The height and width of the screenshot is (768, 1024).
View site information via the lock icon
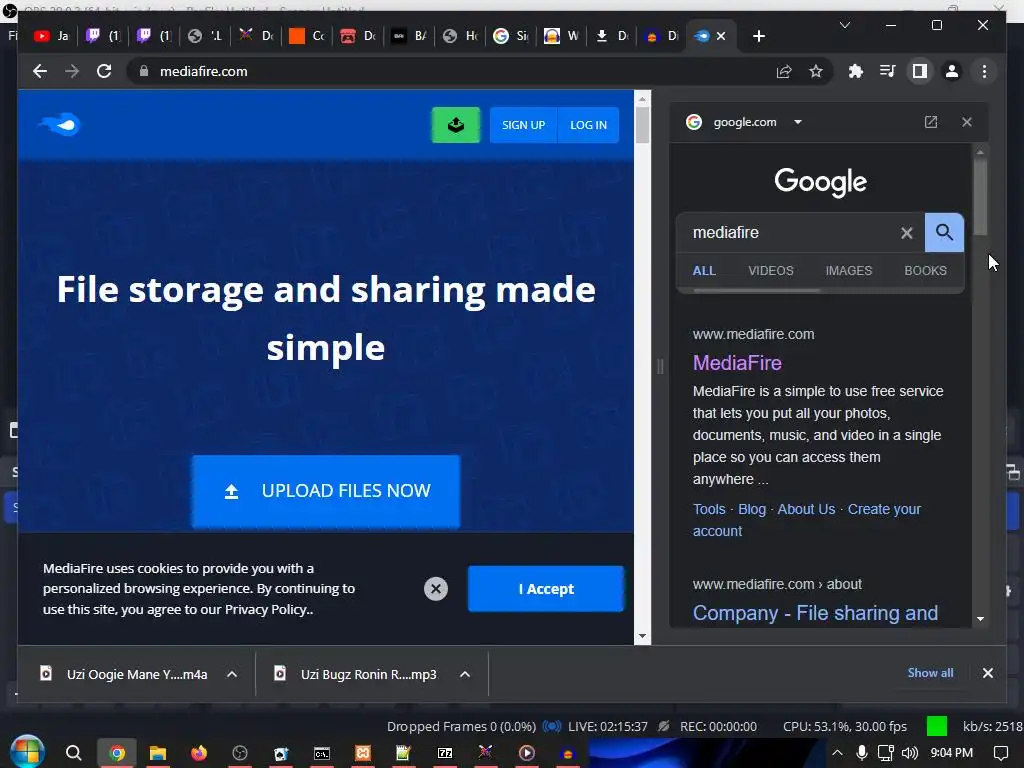(144, 71)
